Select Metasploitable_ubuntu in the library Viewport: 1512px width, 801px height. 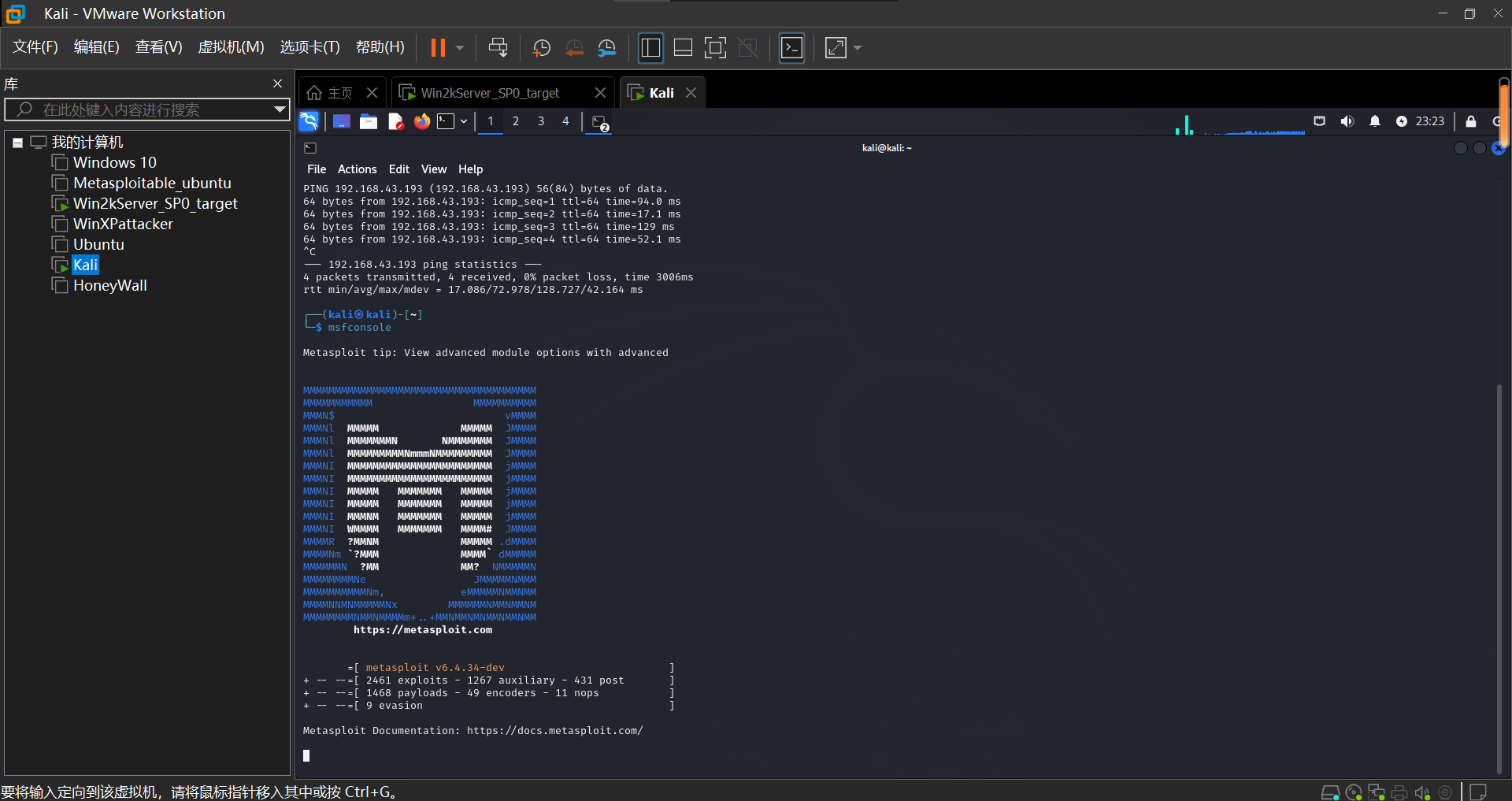pyautogui.click(x=152, y=183)
